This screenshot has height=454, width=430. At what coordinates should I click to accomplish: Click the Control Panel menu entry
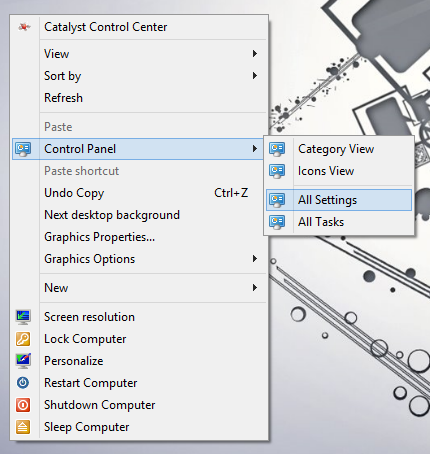pos(138,149)
